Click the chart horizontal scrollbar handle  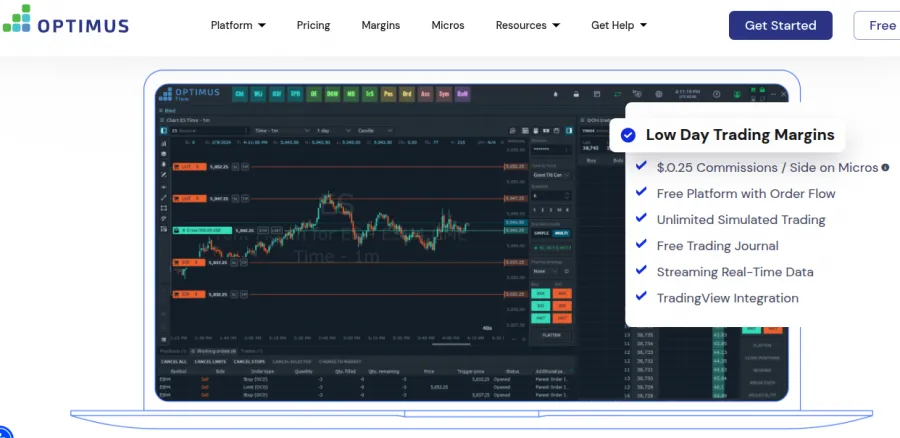(x=451, y=344)
